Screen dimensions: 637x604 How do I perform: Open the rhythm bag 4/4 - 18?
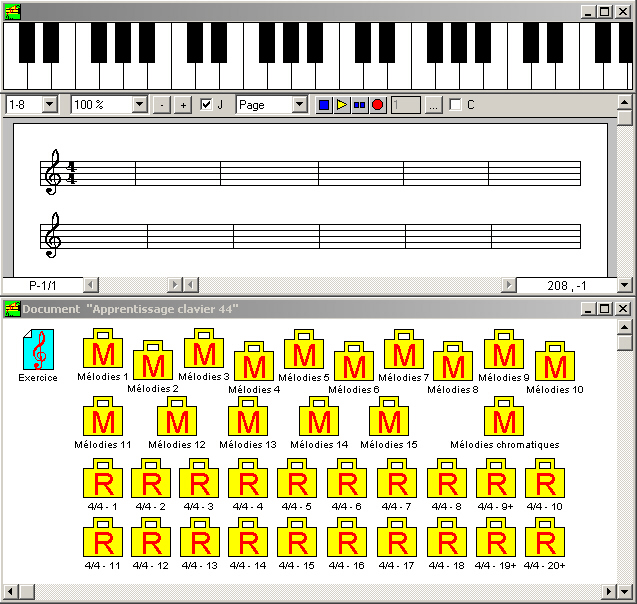pos(447,537)
